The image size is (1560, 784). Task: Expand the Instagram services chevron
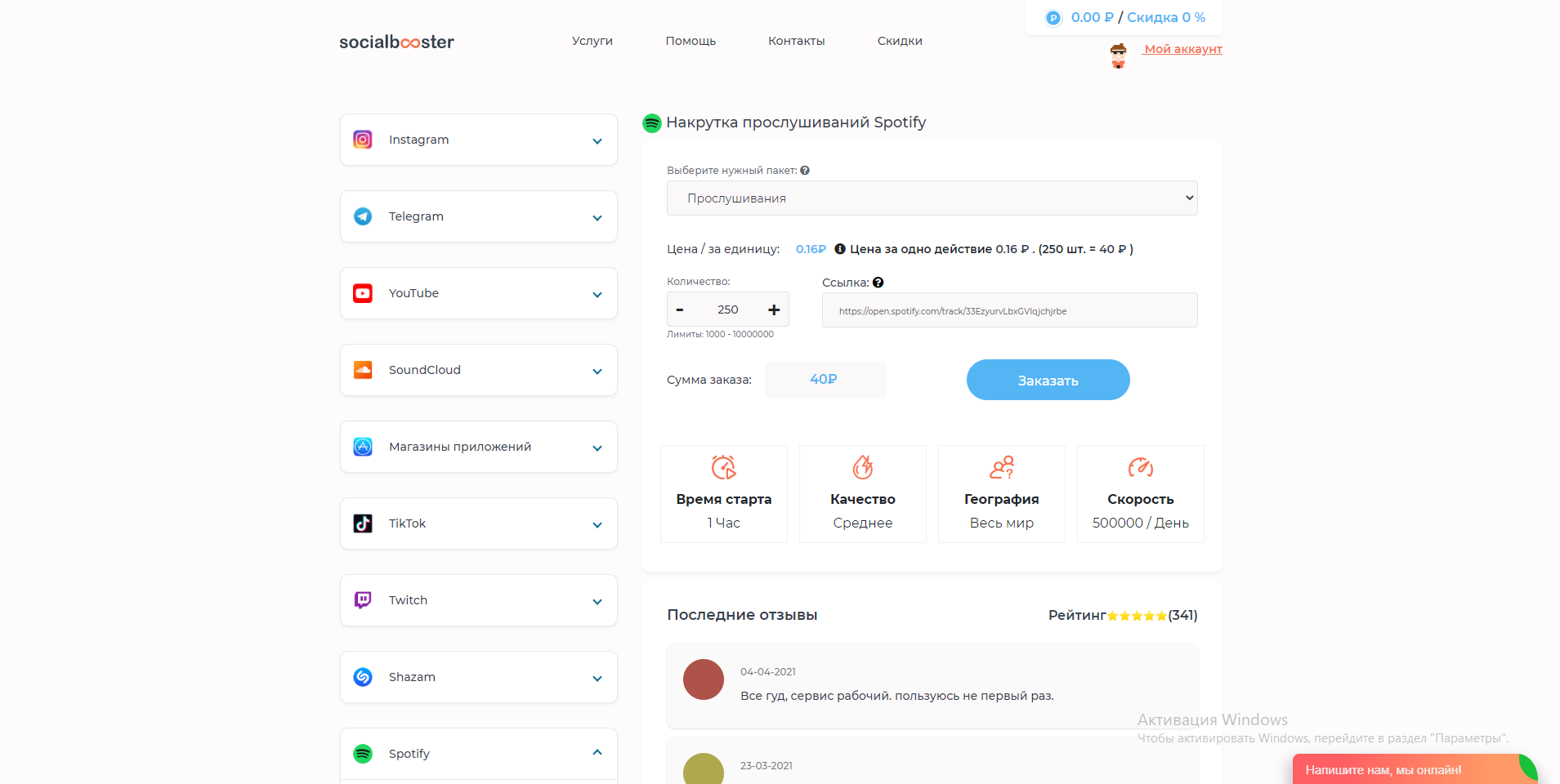click(597, 141)
